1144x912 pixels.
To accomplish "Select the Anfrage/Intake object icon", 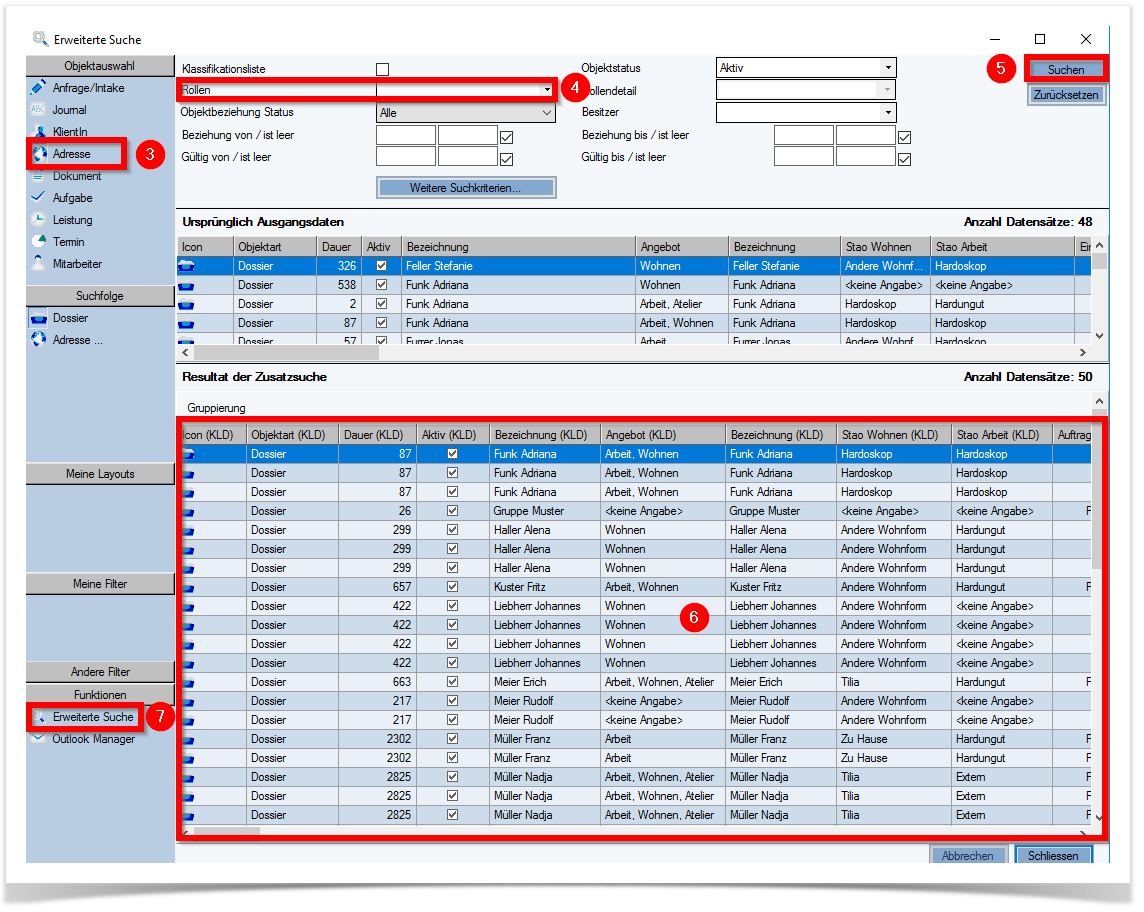I will coord(39,88).
